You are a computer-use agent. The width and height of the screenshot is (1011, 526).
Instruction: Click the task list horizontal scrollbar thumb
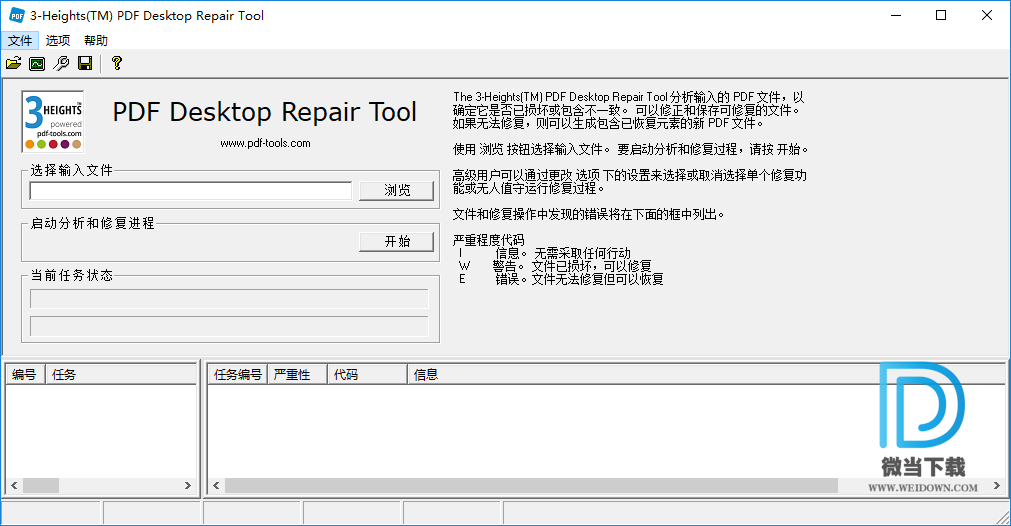[41, 485]
